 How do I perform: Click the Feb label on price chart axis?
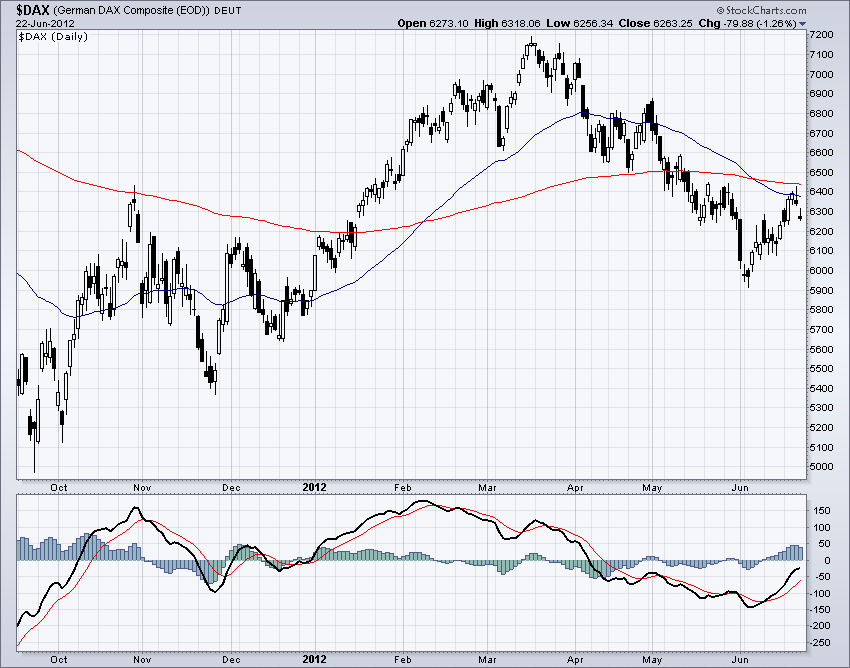(x=403, y=487)
